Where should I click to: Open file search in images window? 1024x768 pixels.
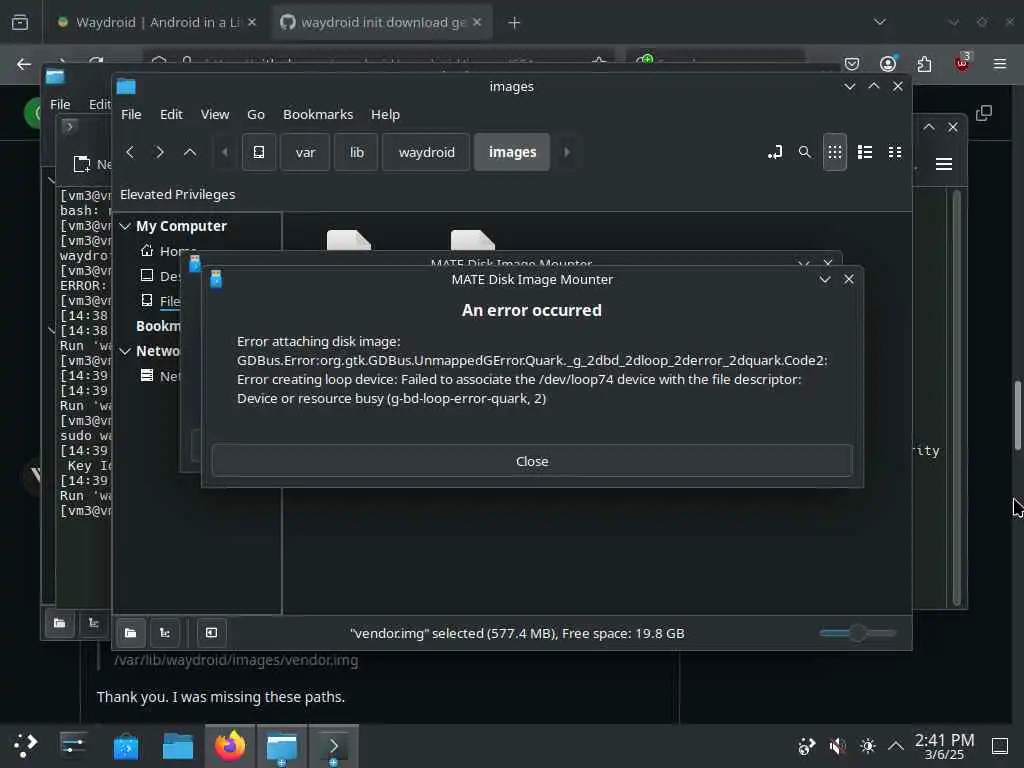[805, 152]
